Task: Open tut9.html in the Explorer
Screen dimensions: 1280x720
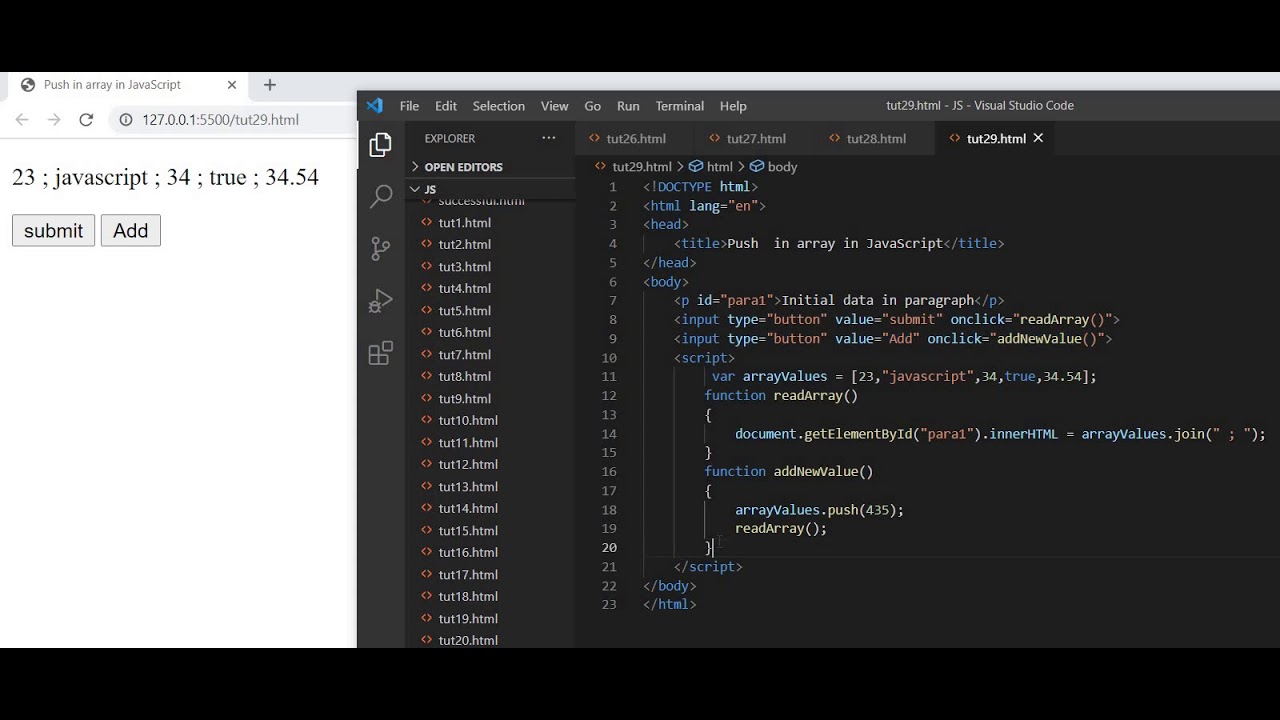Action: click(464, 398)
